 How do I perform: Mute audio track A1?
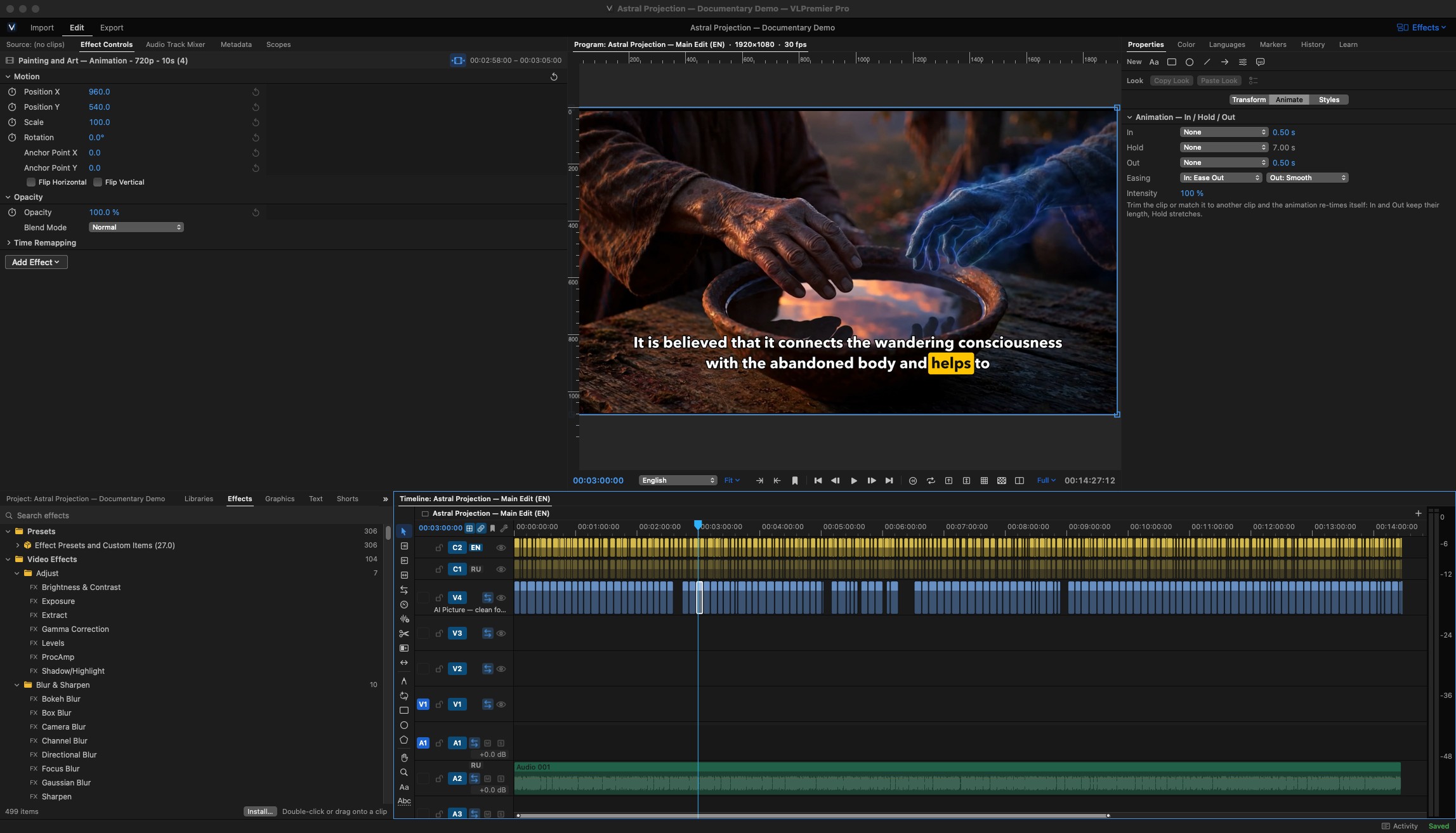tap(488, 743)
